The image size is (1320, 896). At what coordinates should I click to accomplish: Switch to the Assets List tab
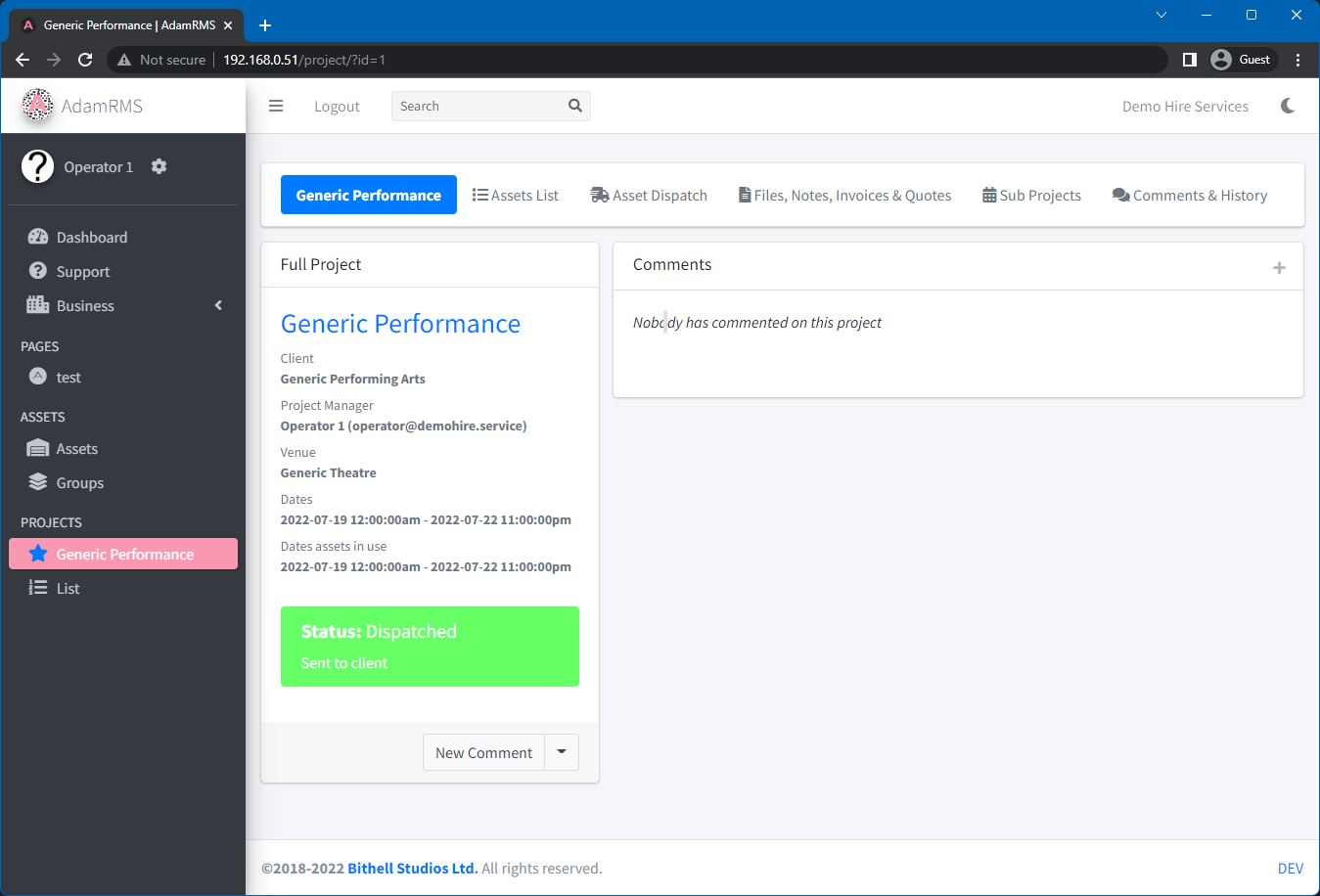pos(516,195)
